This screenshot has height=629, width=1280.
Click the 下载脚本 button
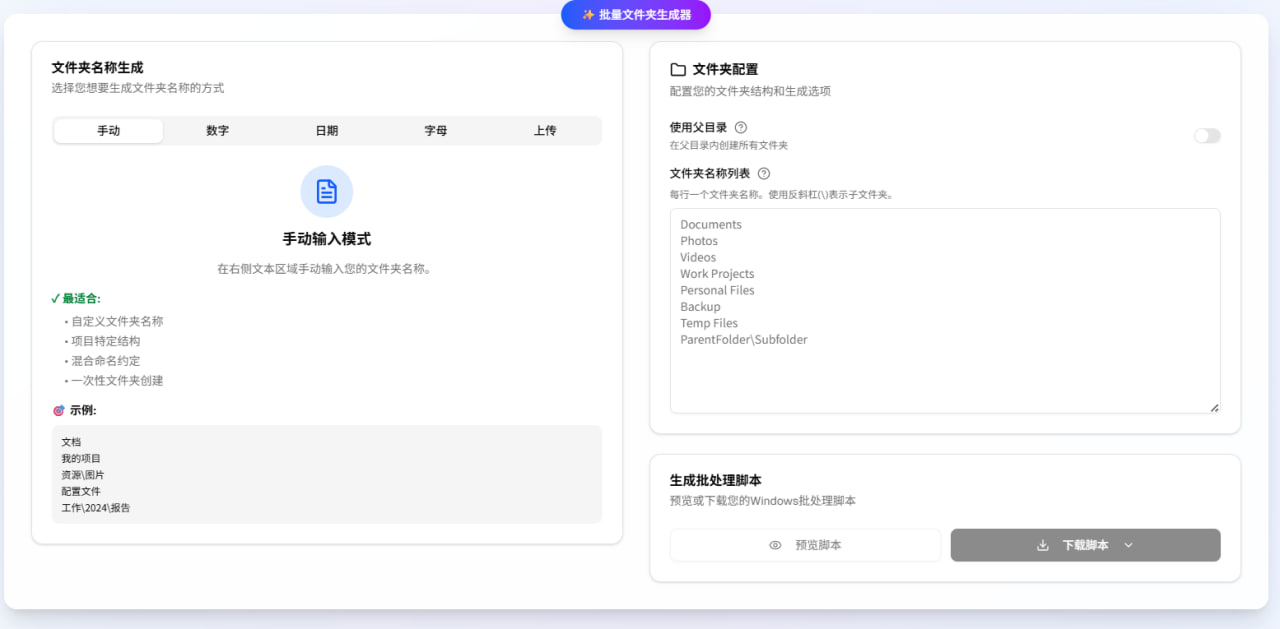pos(1085,545)
